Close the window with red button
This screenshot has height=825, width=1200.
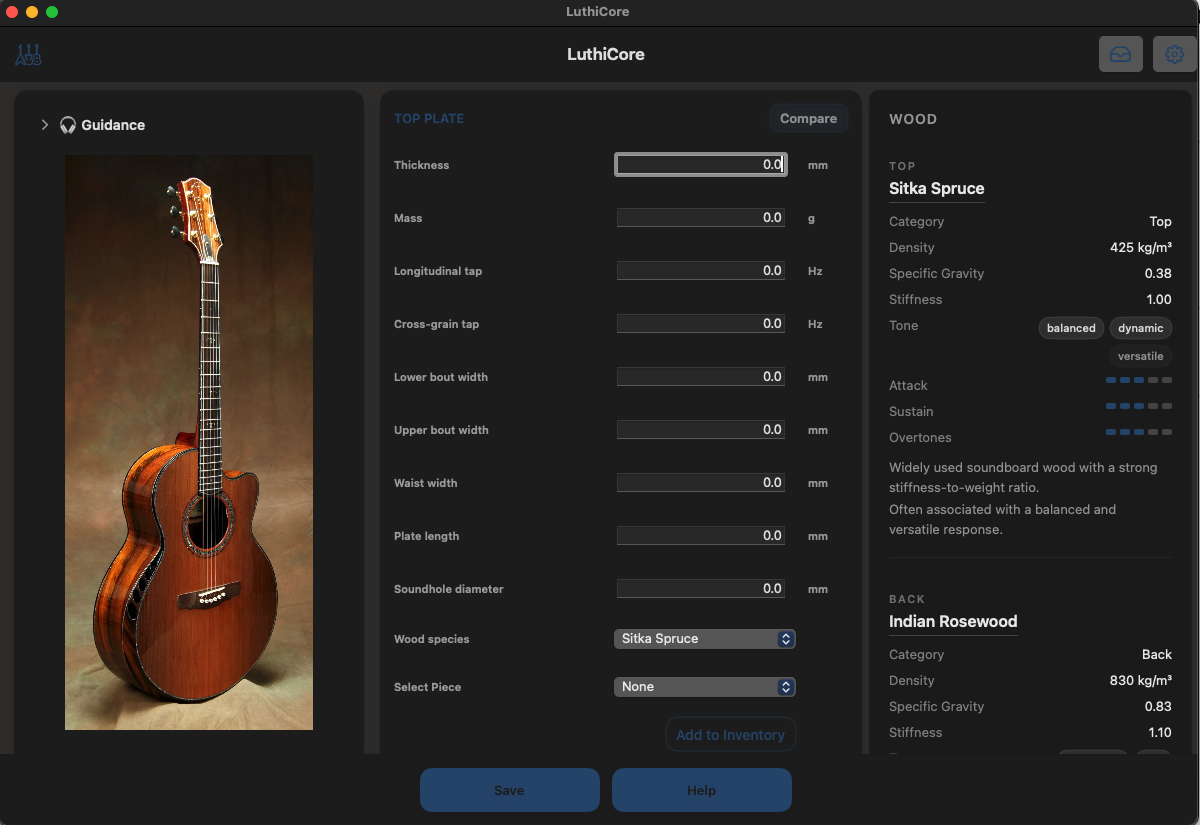click(x=12, y=12)
